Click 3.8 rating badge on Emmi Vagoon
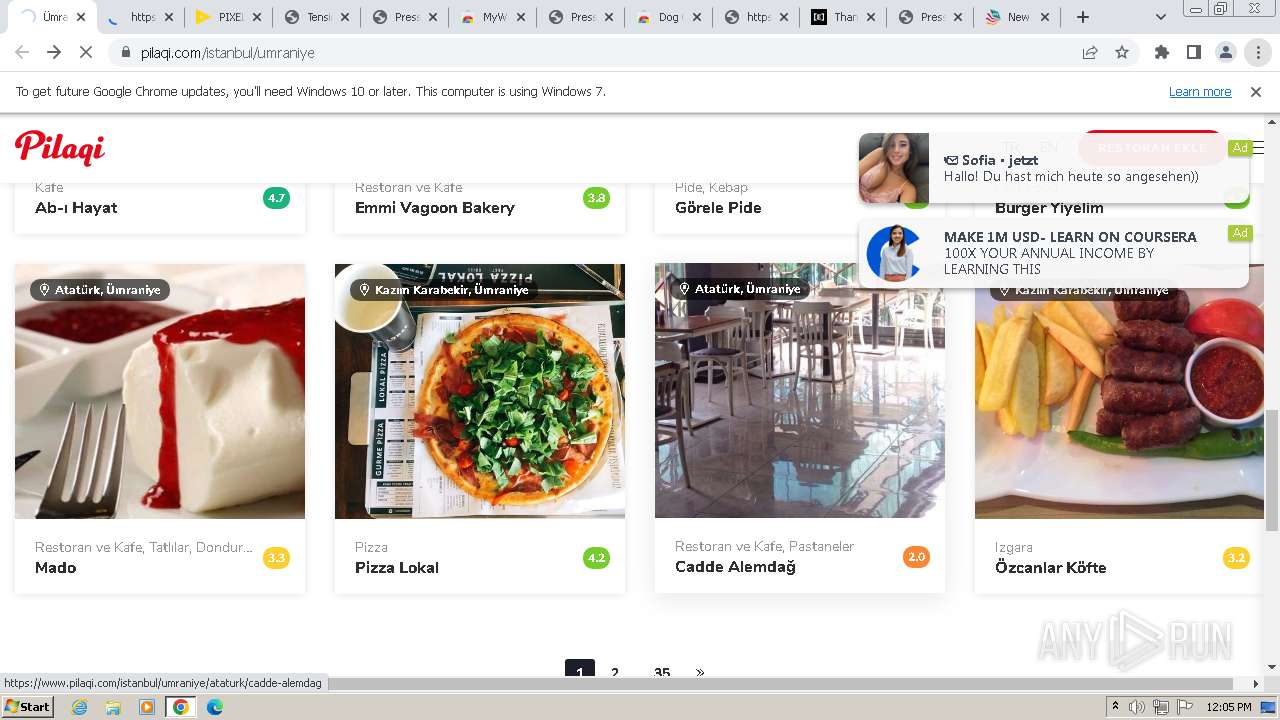 596,198
